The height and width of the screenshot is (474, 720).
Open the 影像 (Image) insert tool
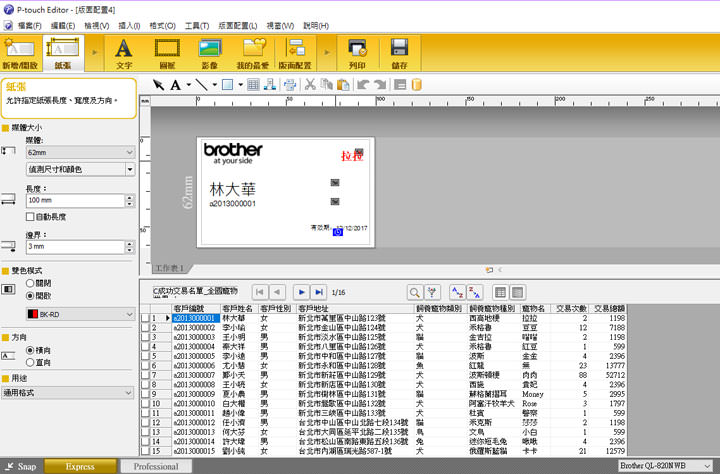point(210,52)
